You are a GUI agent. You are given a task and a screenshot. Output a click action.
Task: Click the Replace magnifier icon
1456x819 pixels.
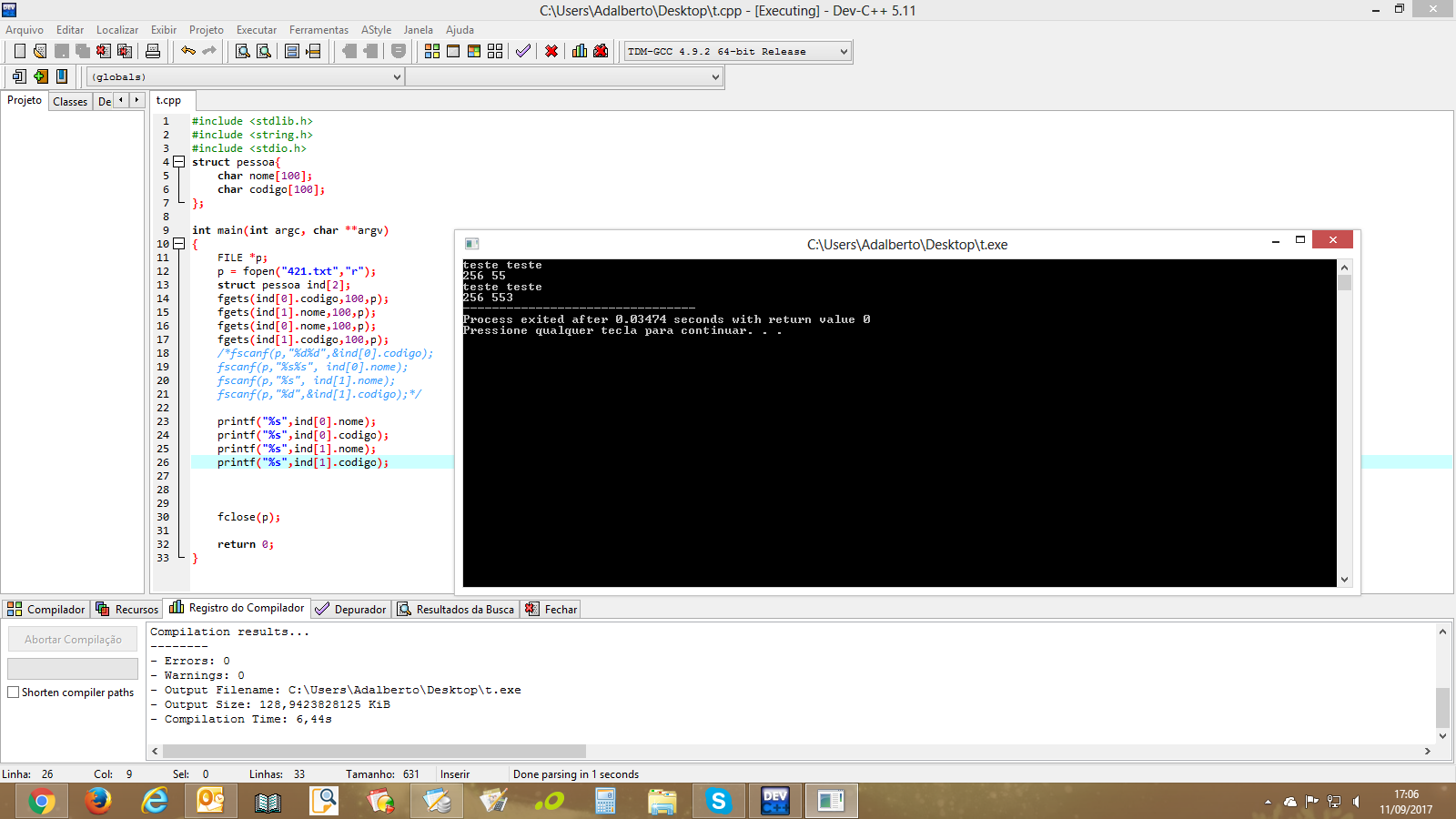coord(264,51)
